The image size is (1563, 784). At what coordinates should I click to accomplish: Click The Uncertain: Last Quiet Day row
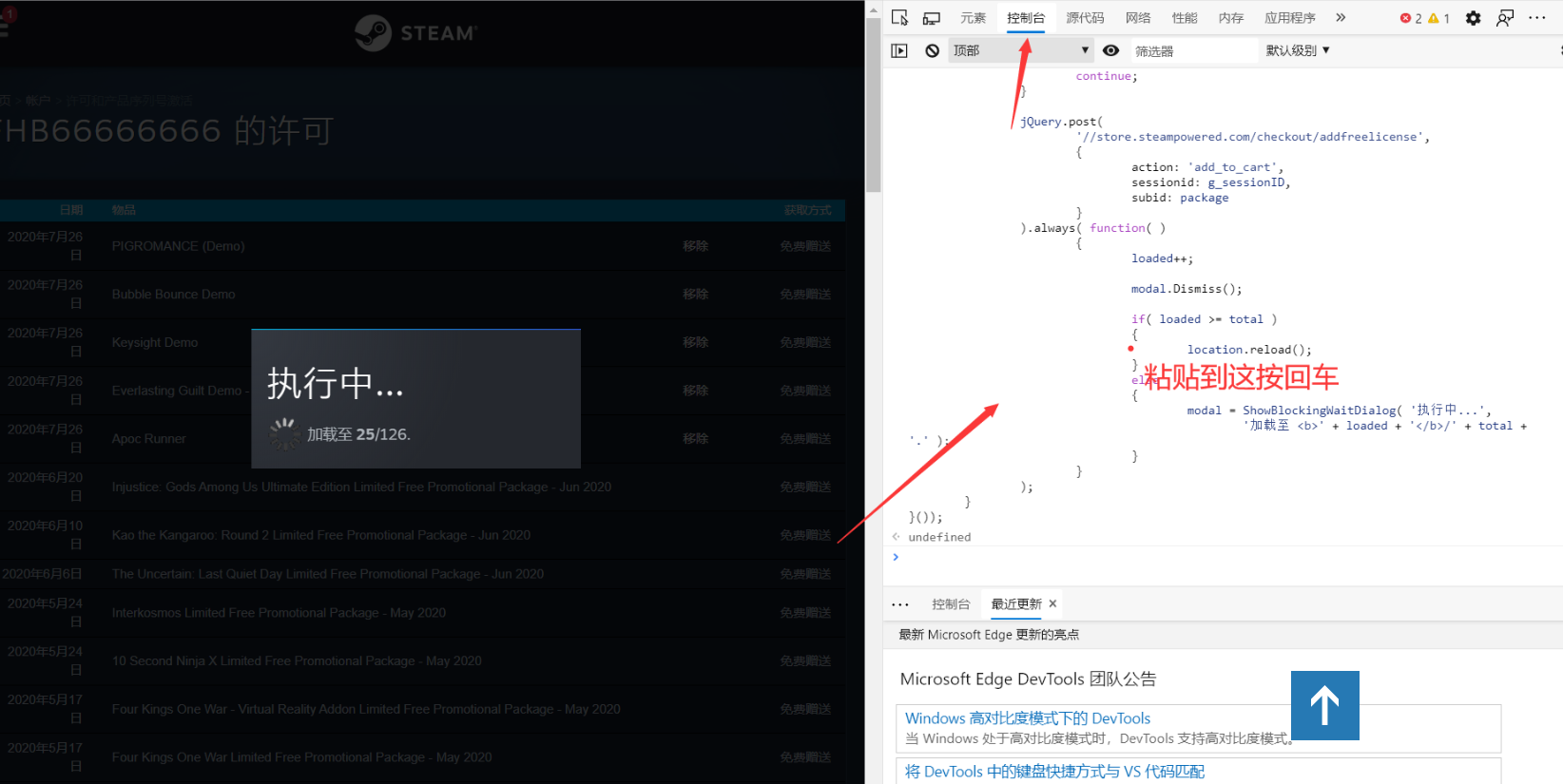click(x=422, y=574)
